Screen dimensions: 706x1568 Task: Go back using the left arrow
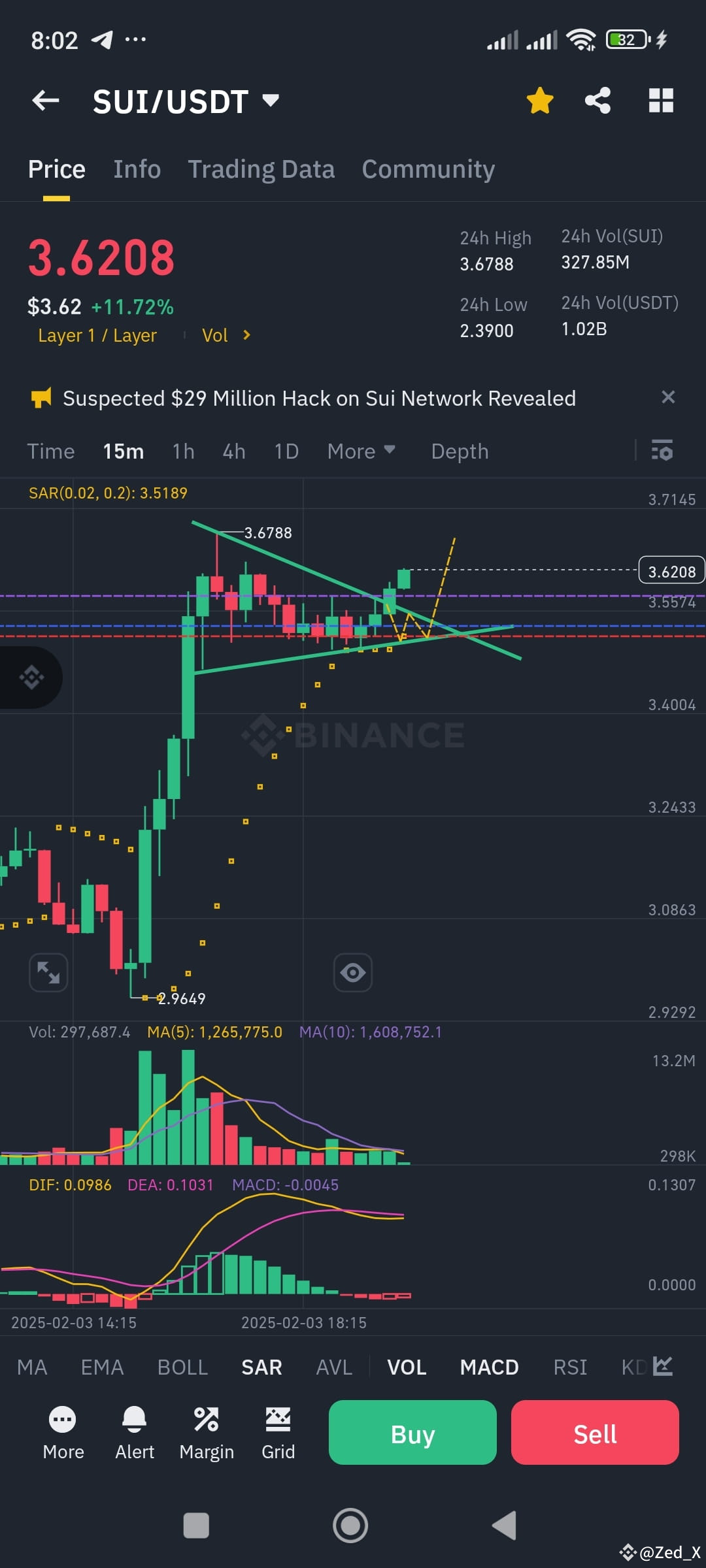click(46, 101)
